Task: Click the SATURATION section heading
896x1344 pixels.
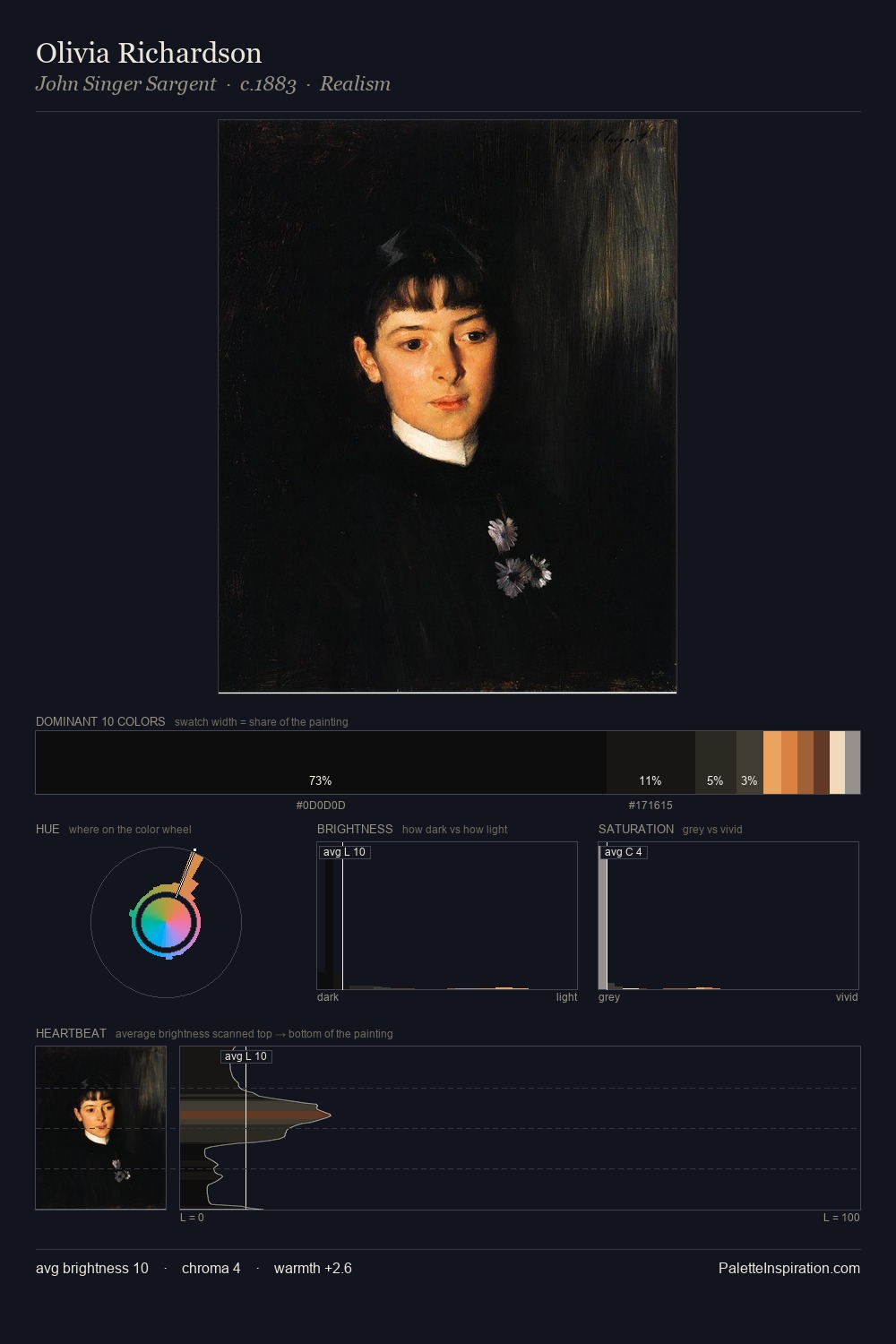Action: pos(636,829)
